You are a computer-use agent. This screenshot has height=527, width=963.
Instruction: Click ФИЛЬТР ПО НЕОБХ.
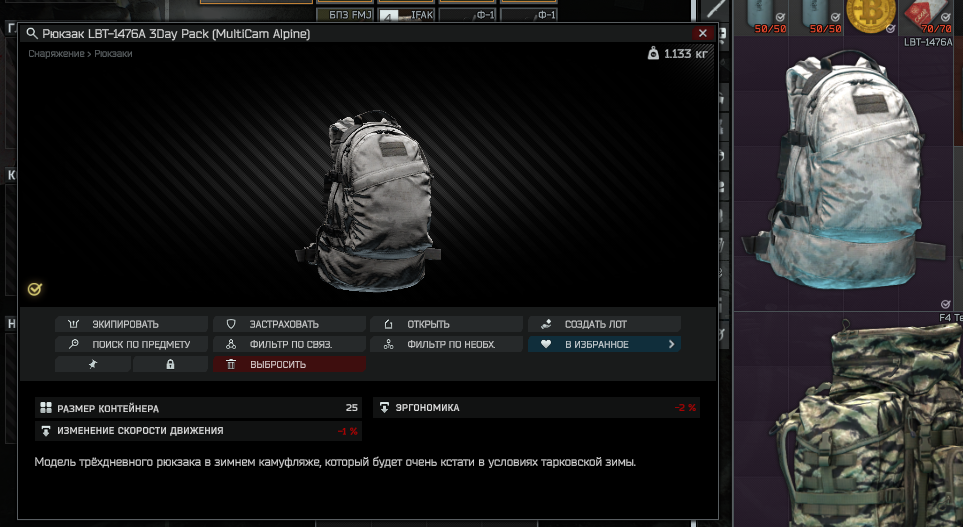(446, 344)
